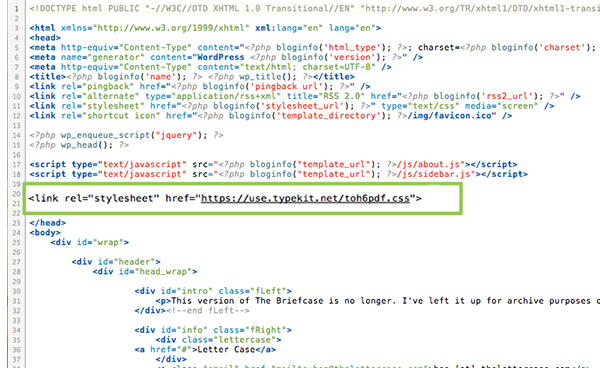The image size is (600, 368).
Task: Click the opening head tag
Action: [45, 37]
